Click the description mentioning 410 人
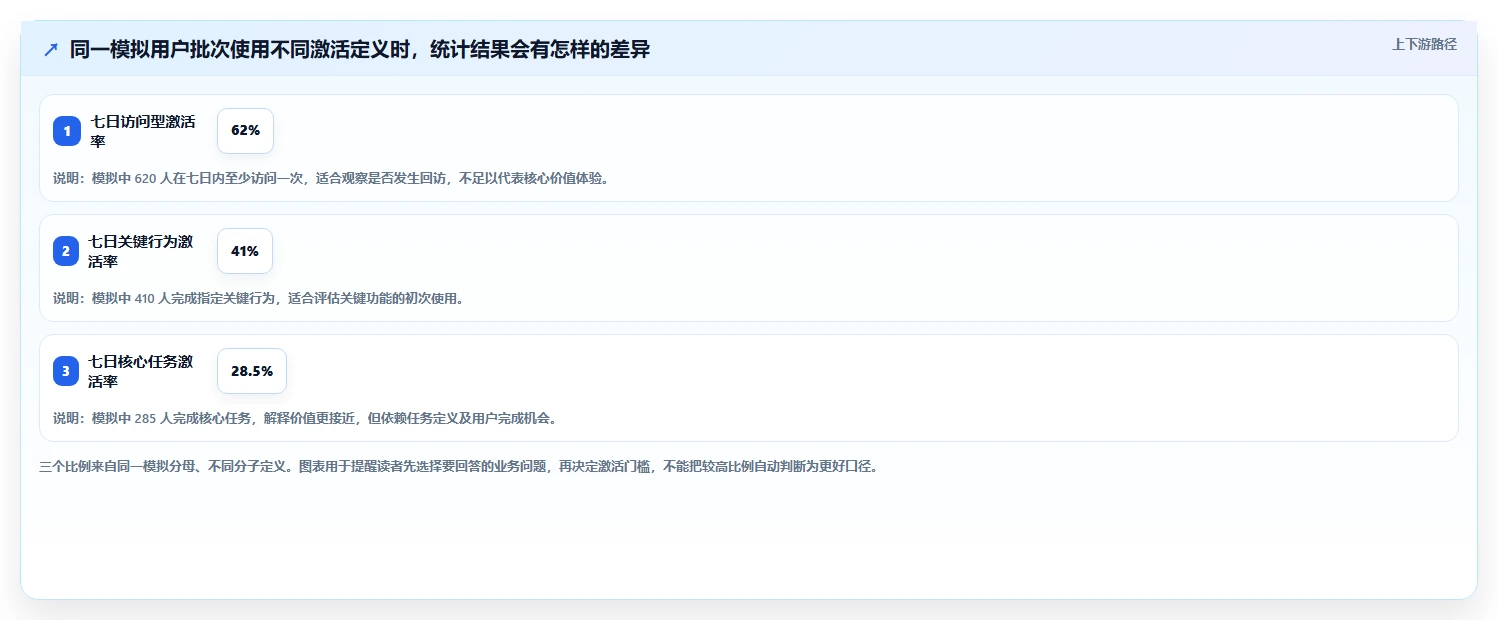 click(x=258, y=298)
